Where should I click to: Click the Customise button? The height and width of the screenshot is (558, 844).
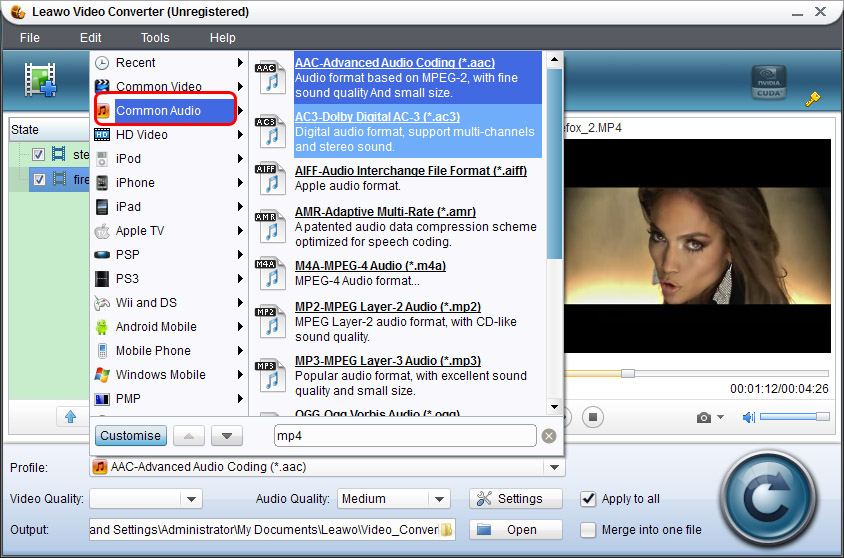pos(131,435)
